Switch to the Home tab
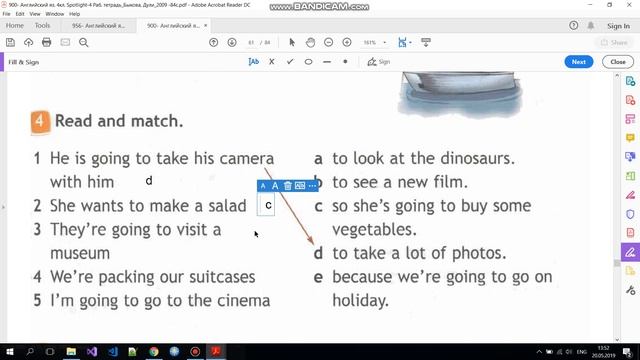This screenshot has height=360, width=640. pyautogui.click(x=15, y=25)
